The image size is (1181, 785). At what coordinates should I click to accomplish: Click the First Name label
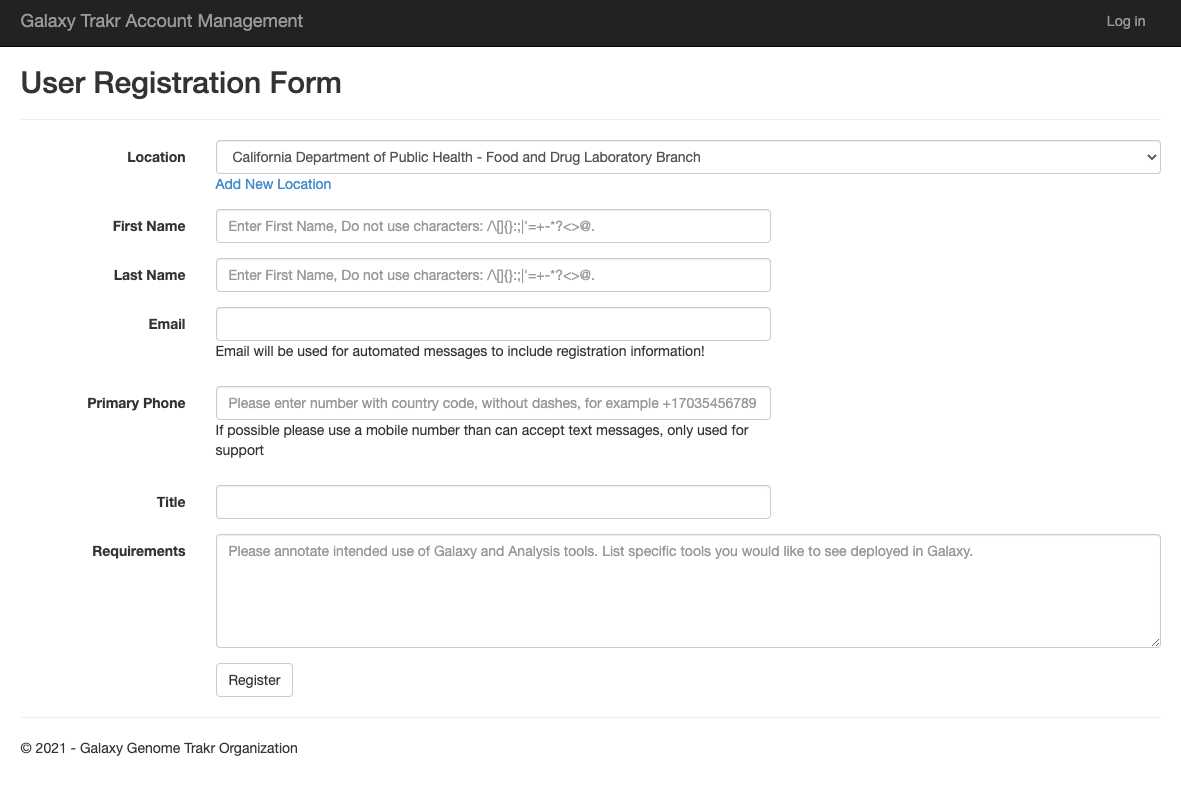[x=149, y=226]
